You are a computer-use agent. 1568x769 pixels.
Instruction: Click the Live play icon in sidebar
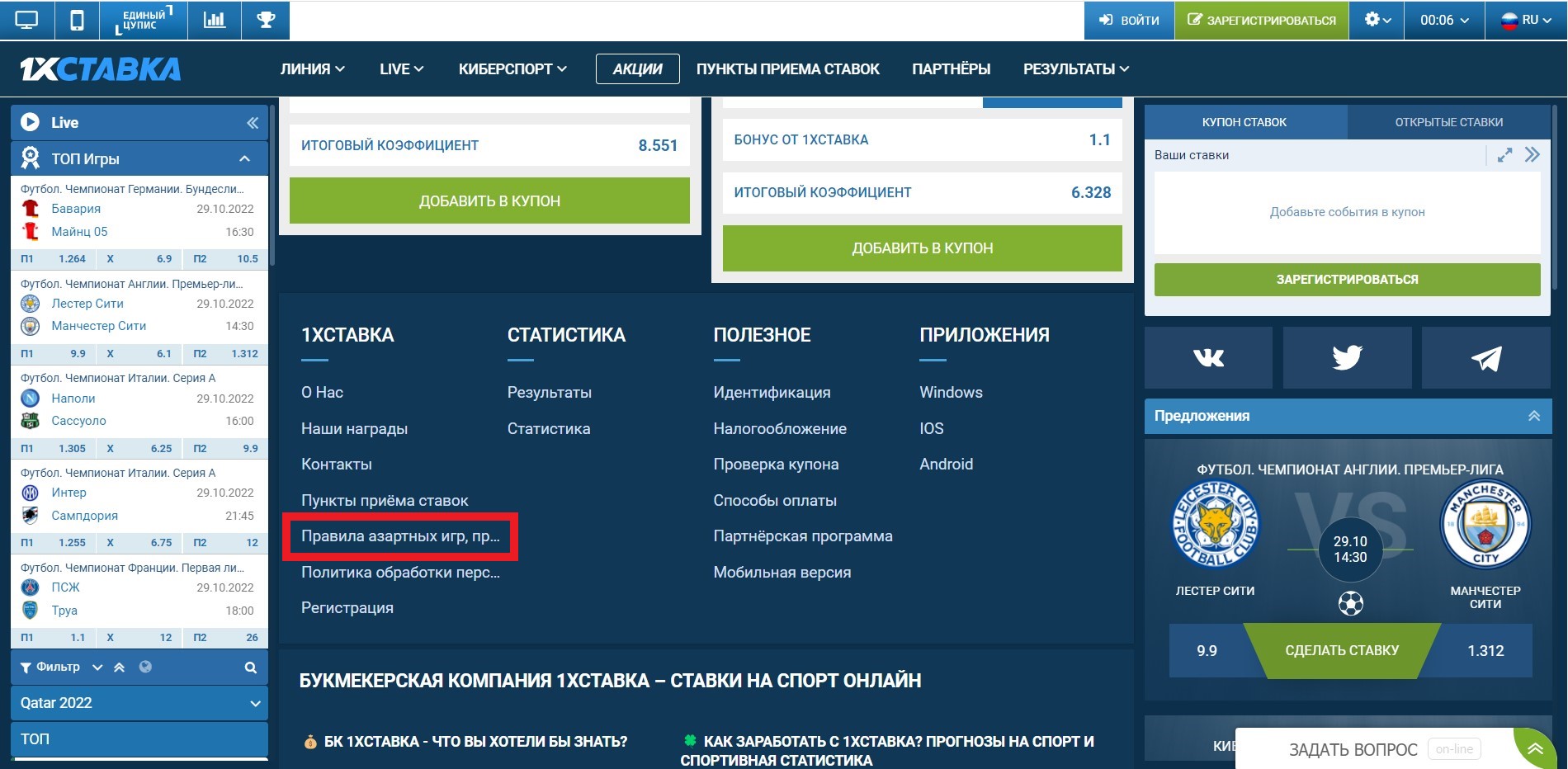[31, 122]
